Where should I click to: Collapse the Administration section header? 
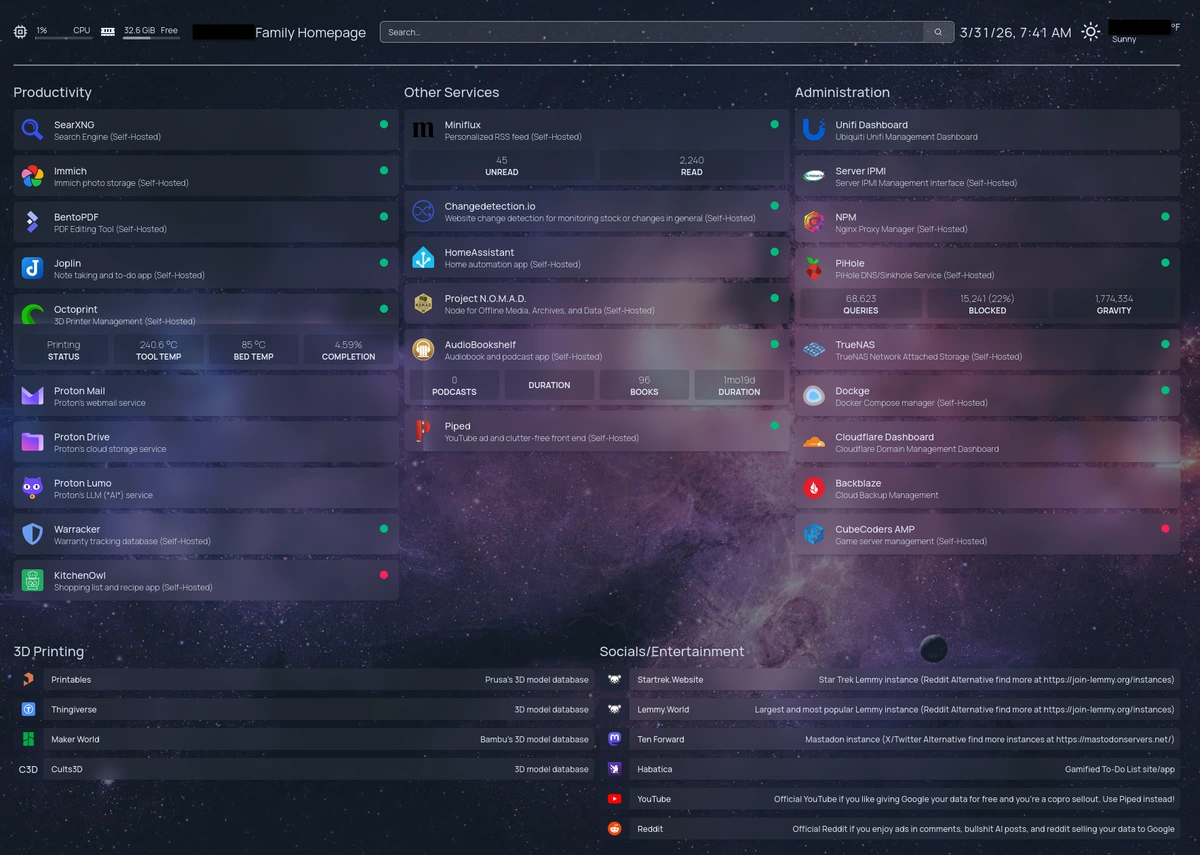pos(842,92)
